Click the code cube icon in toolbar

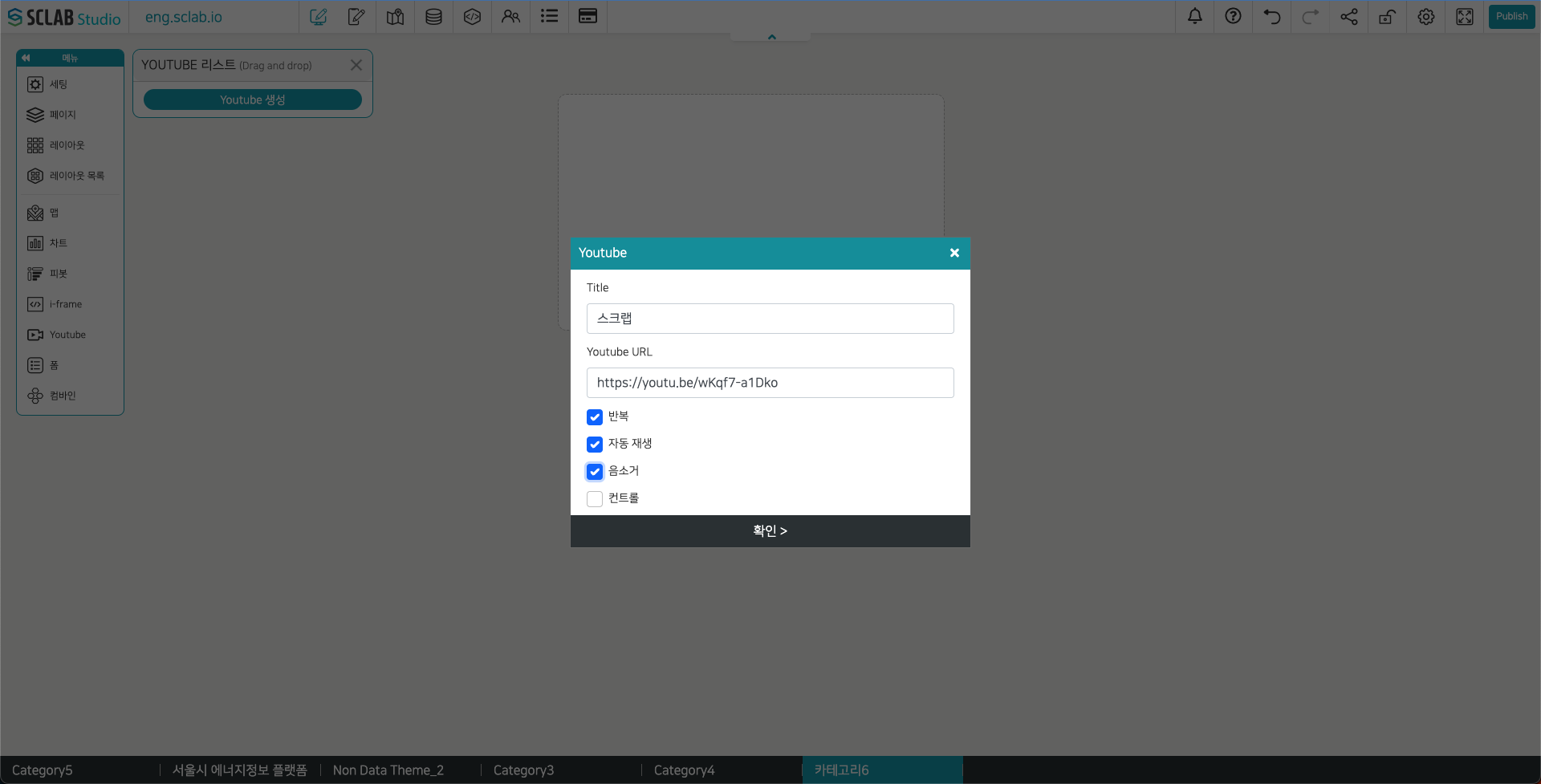472,17
